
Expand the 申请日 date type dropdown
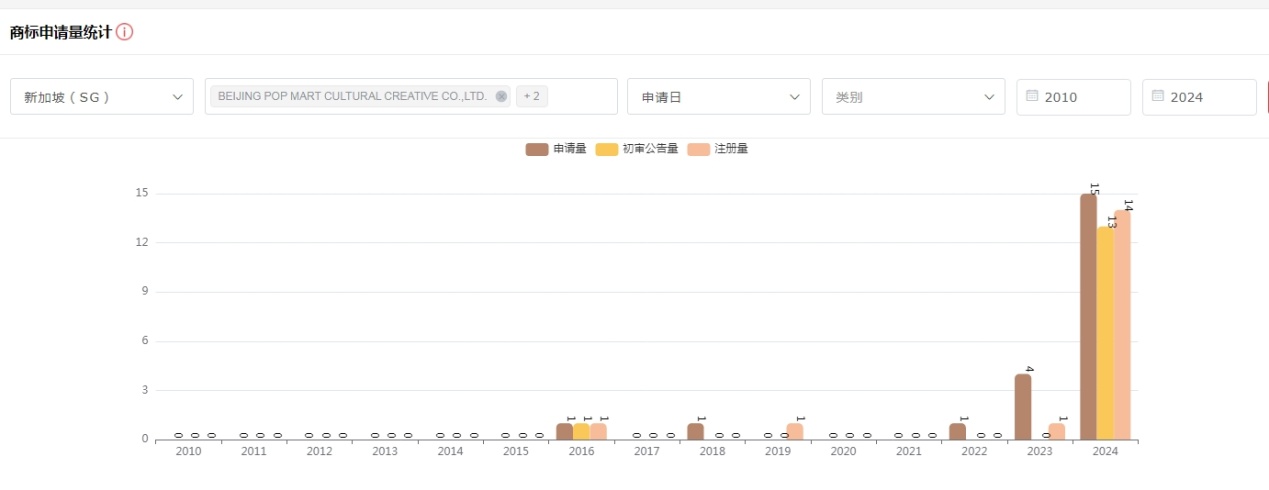718,97
